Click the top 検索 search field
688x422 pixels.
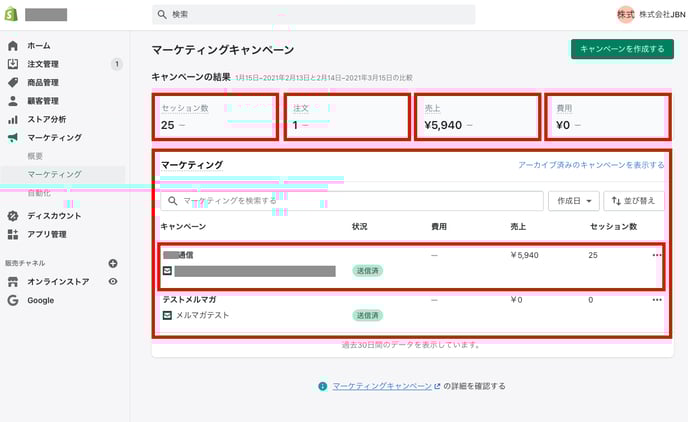coord(313,14)
